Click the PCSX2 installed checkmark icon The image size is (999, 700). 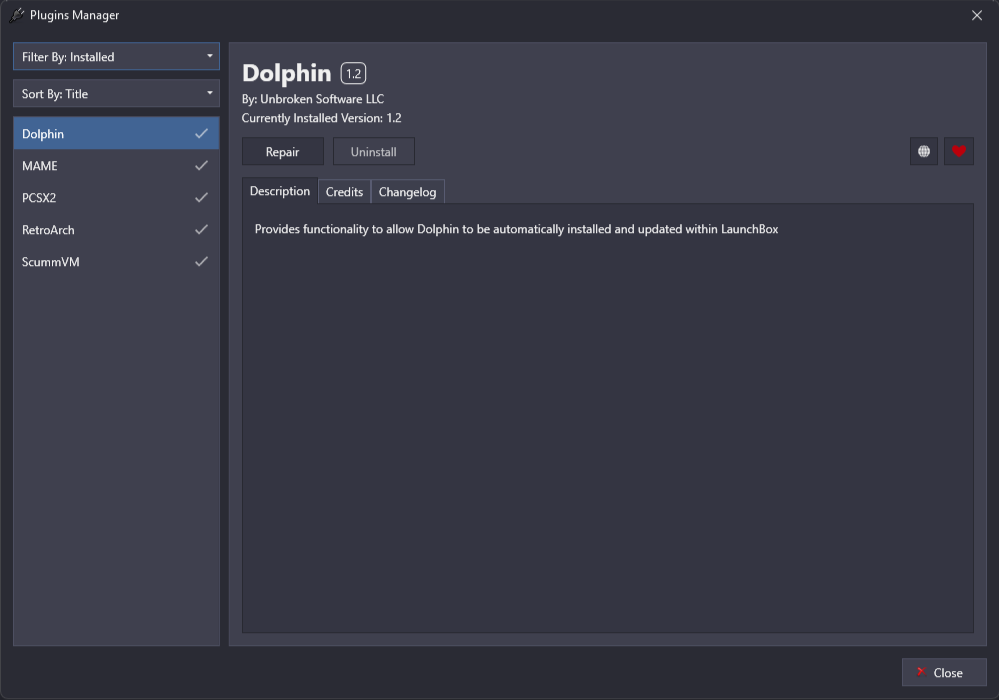click(201, 197)
